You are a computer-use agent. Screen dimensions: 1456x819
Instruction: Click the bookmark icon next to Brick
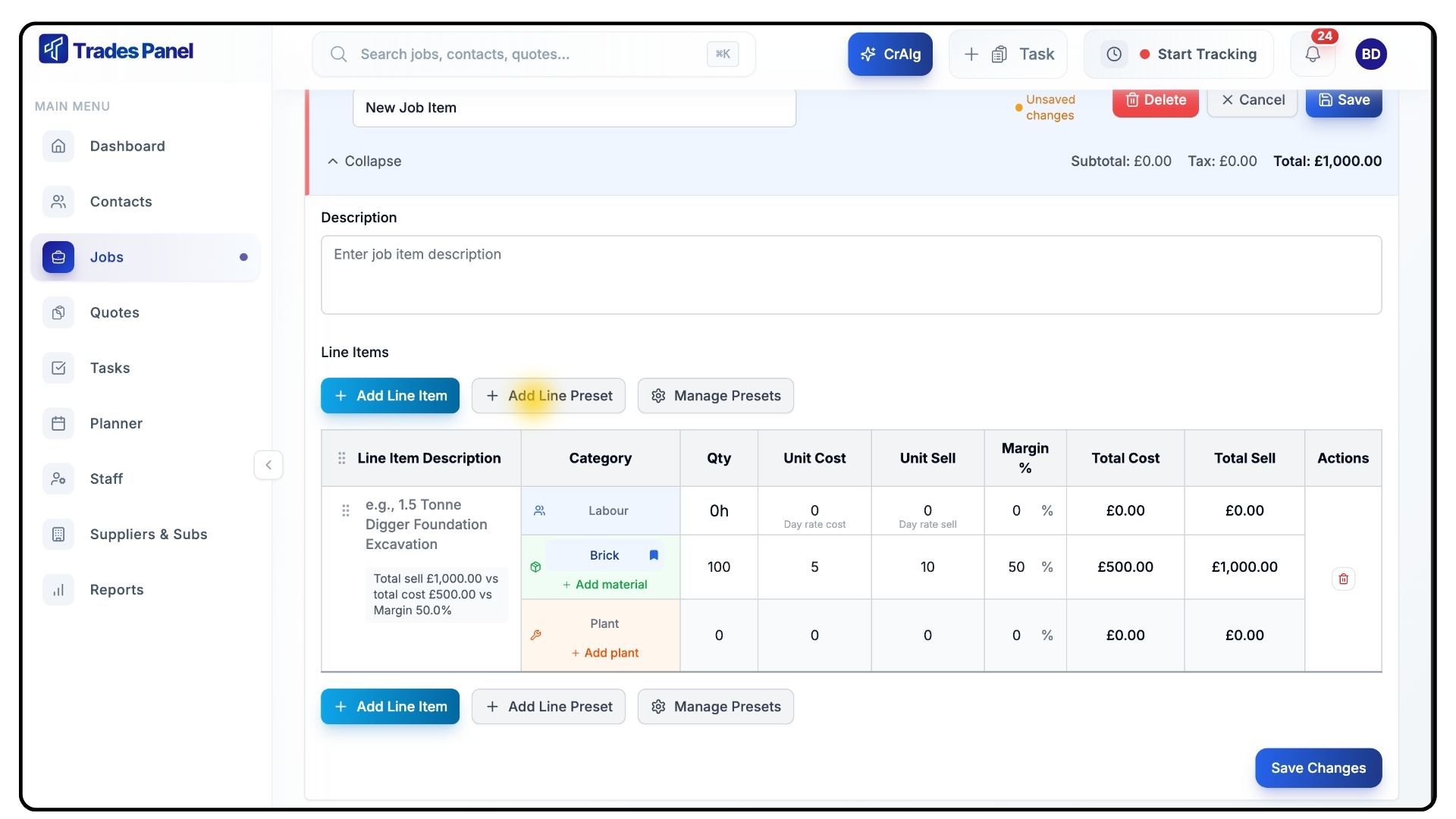[x=654, y=555]
